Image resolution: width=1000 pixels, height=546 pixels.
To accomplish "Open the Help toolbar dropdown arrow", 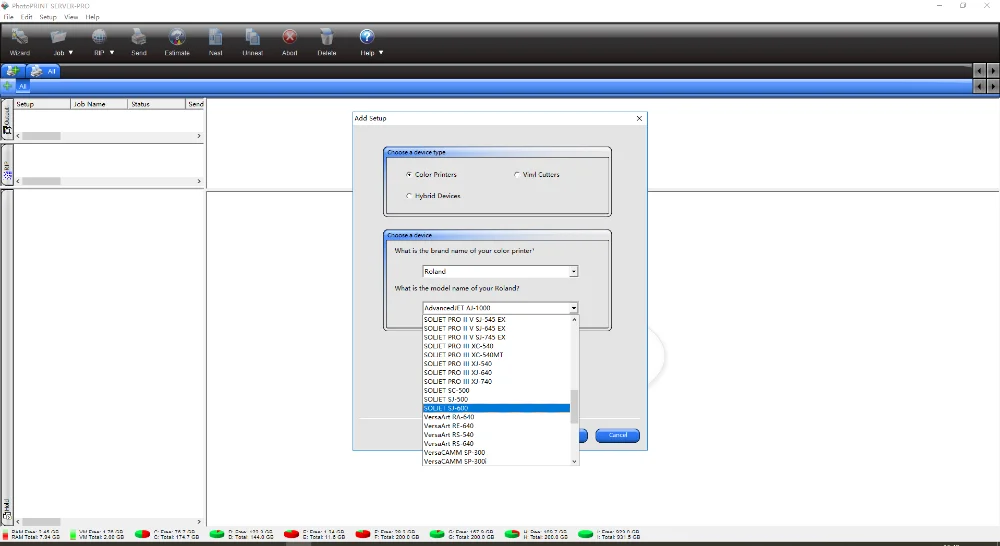I will click(381, 53).
